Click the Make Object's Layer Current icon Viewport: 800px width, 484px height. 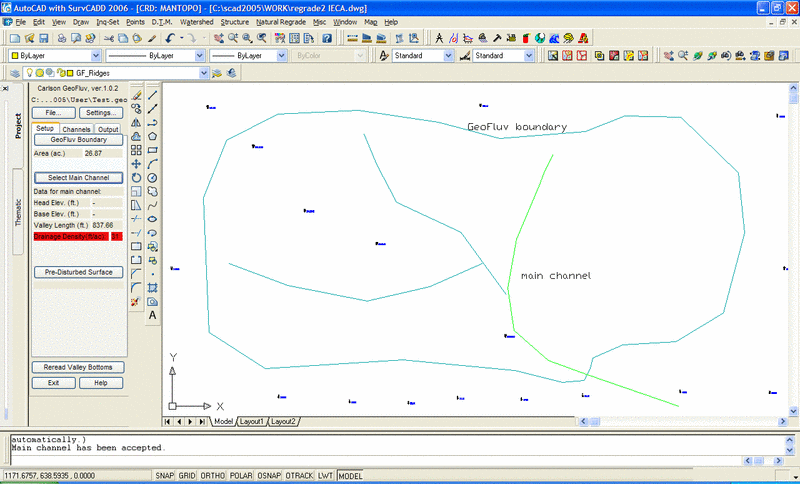pos(217,73)
